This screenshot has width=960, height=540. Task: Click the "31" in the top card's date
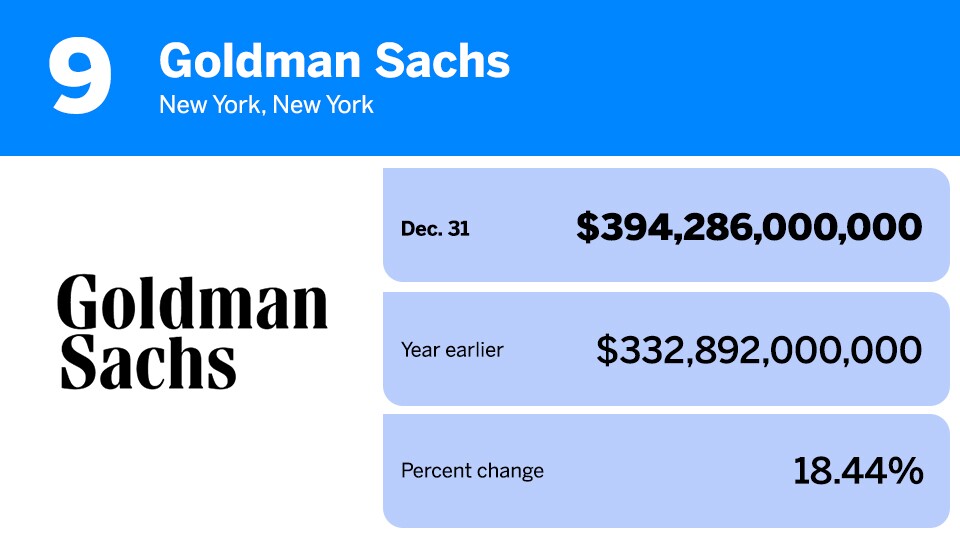click(458, 228)
